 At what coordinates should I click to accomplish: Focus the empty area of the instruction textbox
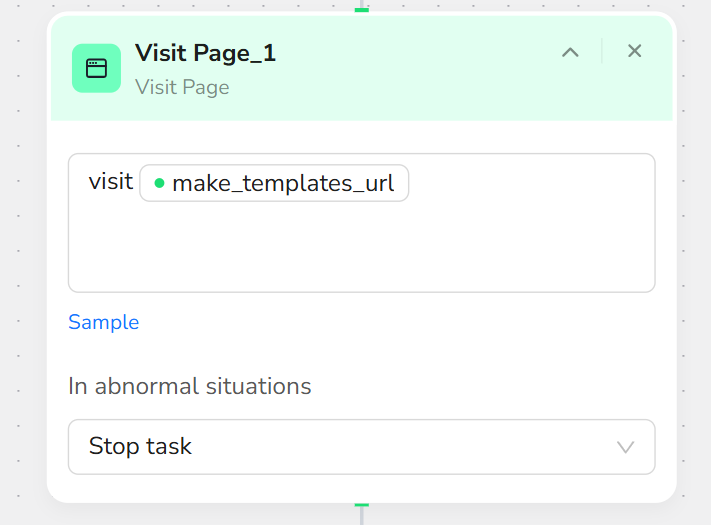(361, 247)
